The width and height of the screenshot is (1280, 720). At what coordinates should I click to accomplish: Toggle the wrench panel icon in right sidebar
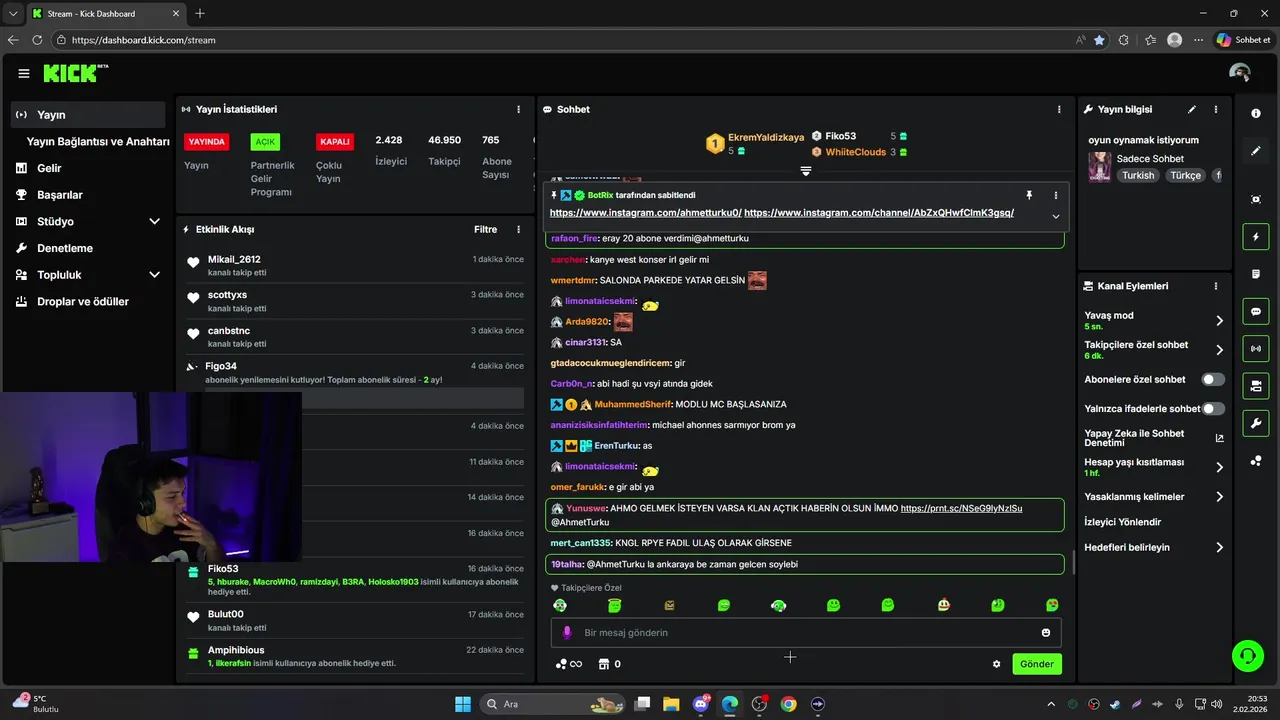point(1256,423)
